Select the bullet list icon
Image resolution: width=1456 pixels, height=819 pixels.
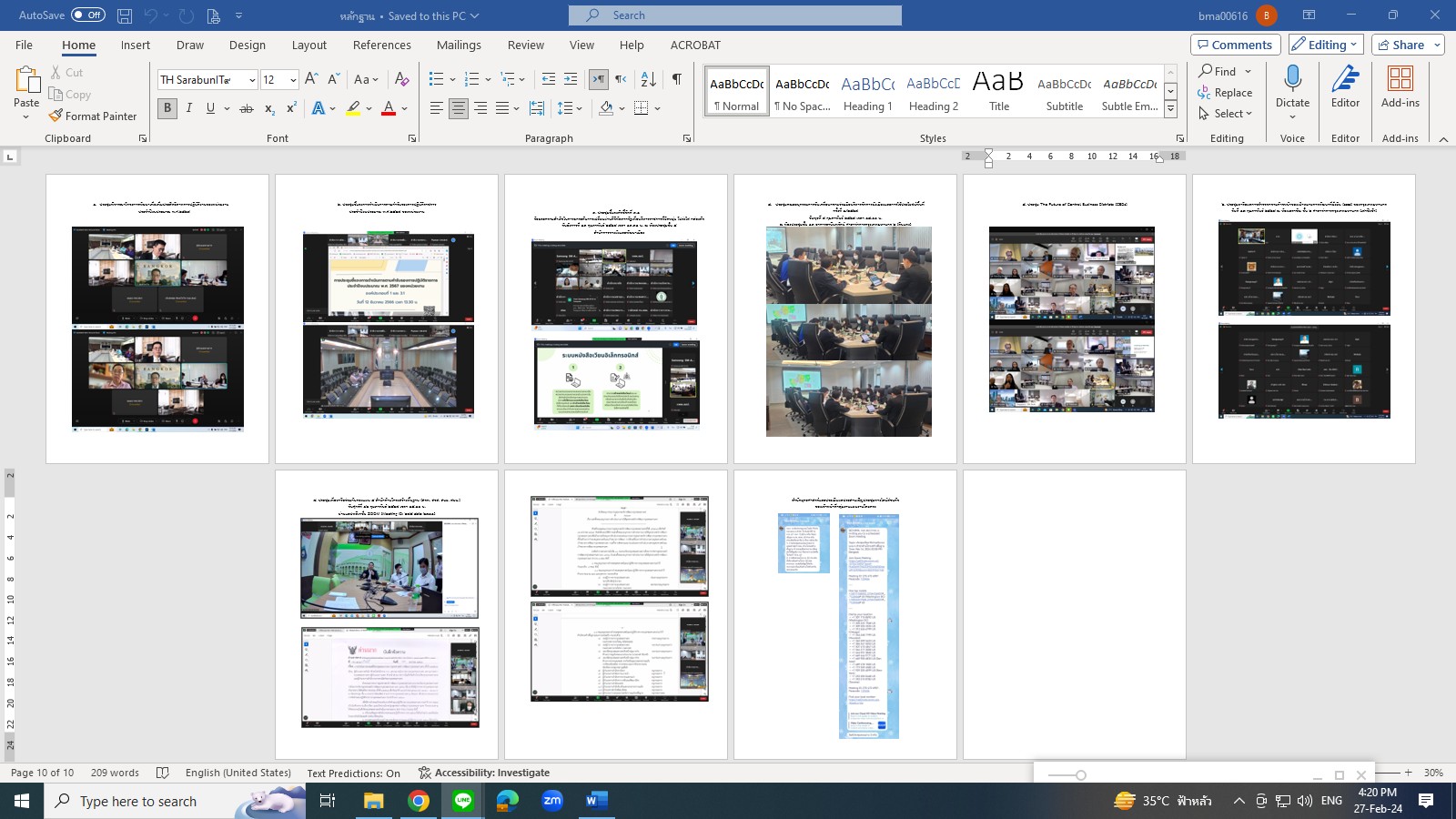[437, 80]
